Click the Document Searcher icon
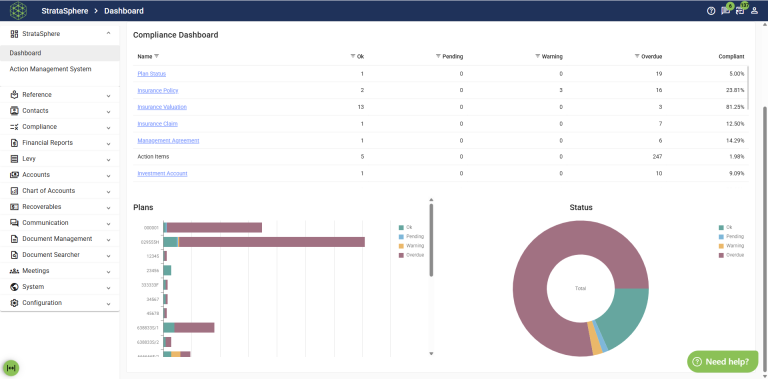The width and height of the screenshot is (768, 379). 14,255
